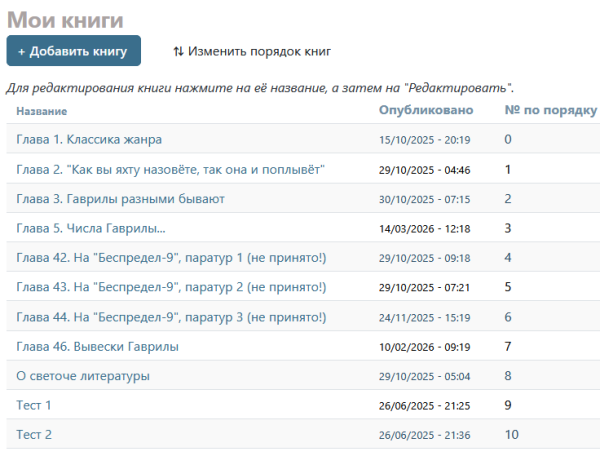The width and height of the screenshot is (600, 456).
Task: Open Глава 5. Числа Гаврилы
Action: click(91, 228)
